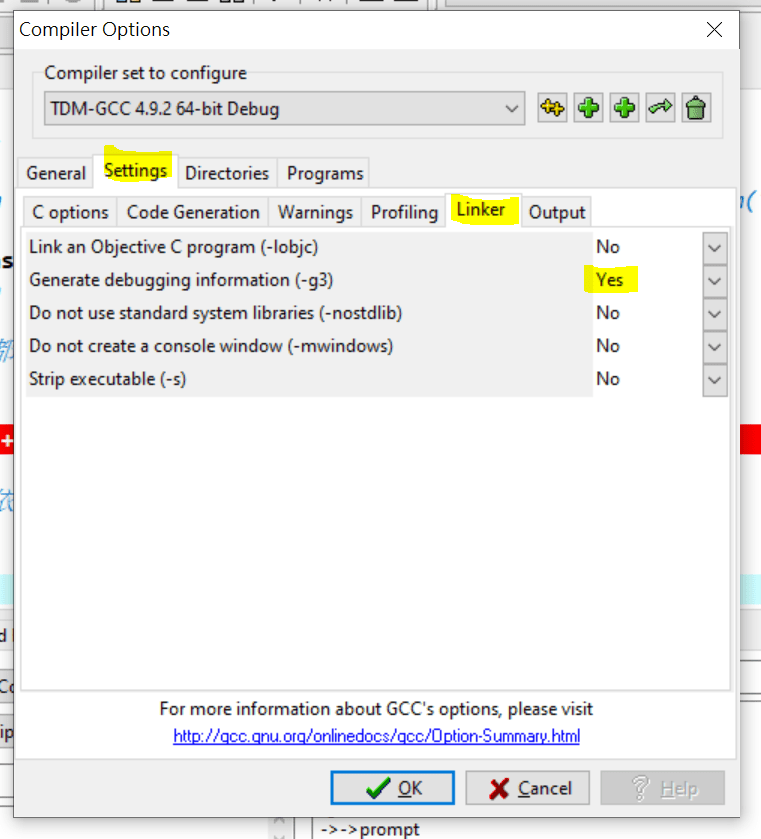Open the compiler set combo box
This screenshot has height=839, width=761.
coord(284,109)
